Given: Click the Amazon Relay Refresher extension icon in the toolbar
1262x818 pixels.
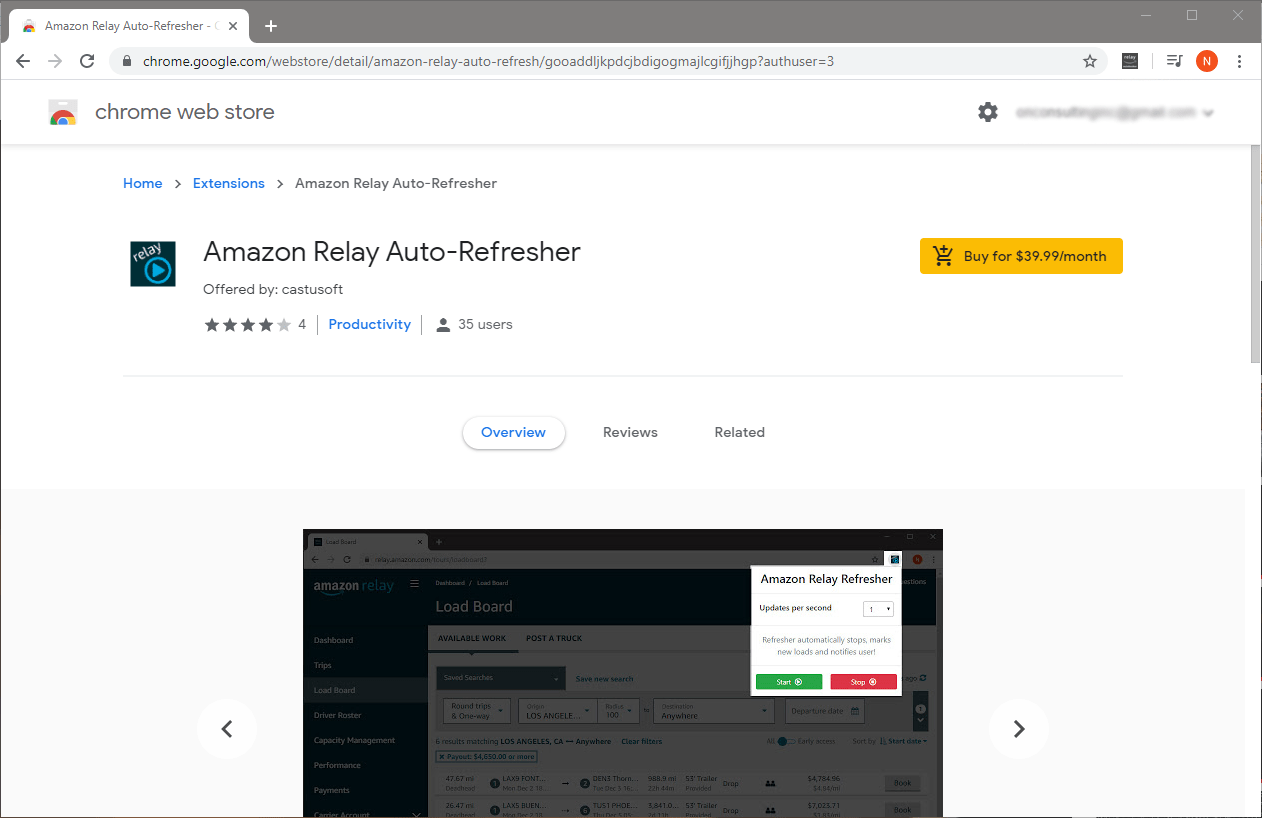Looking at the screenshot, I should [895, 560].
